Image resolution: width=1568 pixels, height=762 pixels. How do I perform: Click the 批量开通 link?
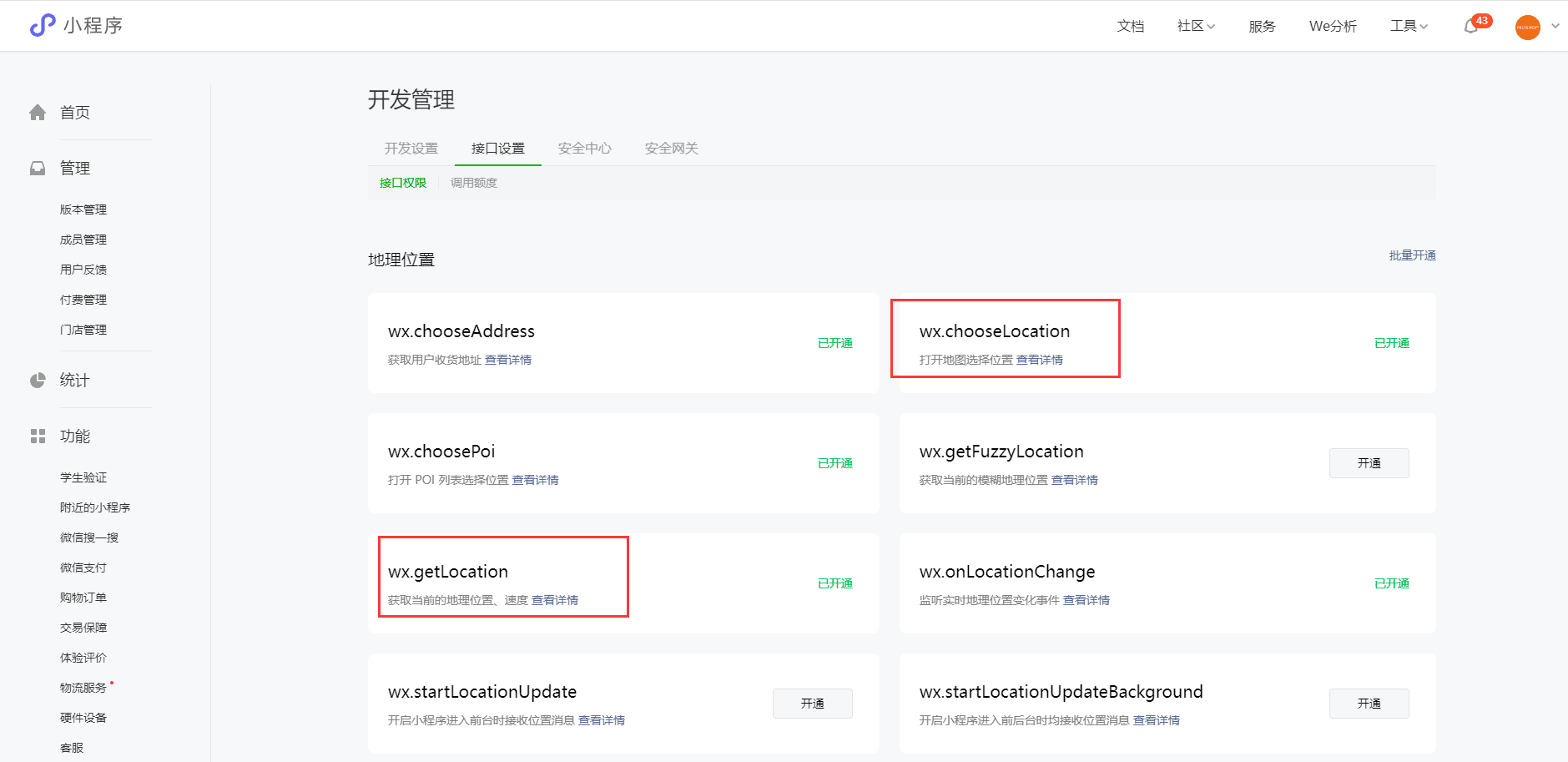[1412, 255]
